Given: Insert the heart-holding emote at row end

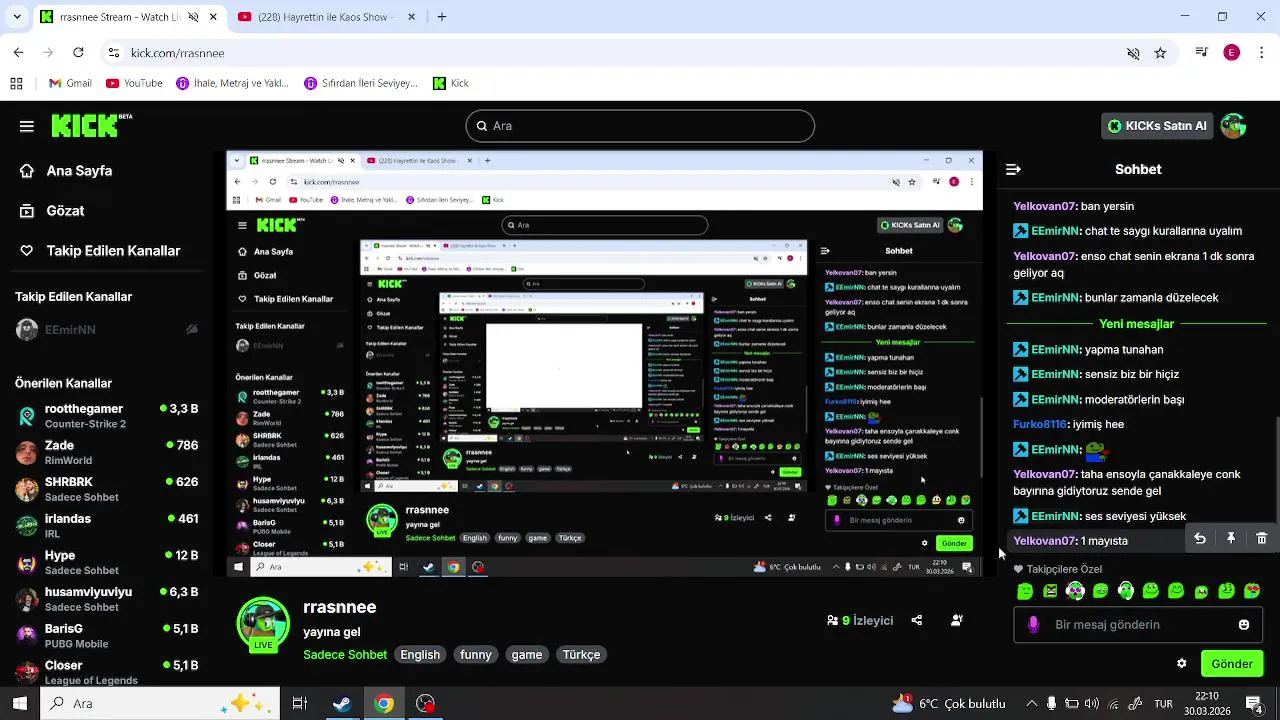Looking at the screenshot, I should pos(1252,591).
